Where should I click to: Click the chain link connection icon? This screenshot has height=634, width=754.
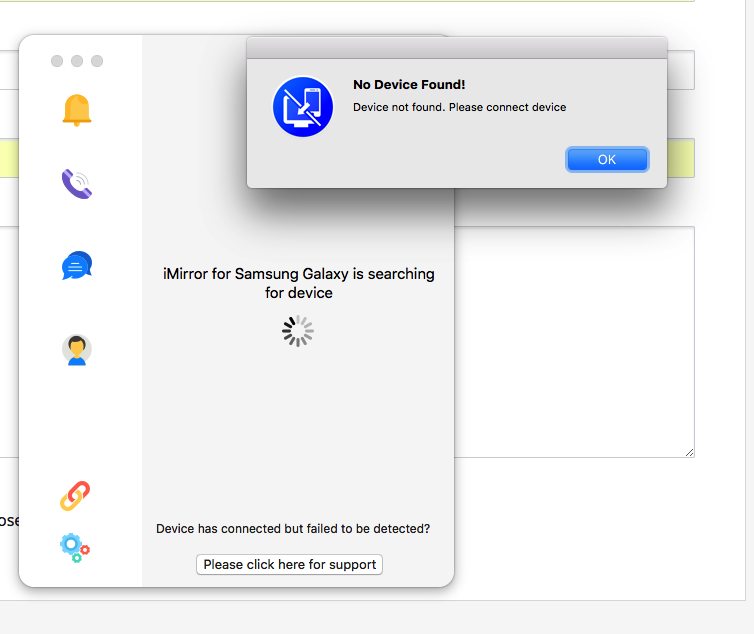click(75, 496)
